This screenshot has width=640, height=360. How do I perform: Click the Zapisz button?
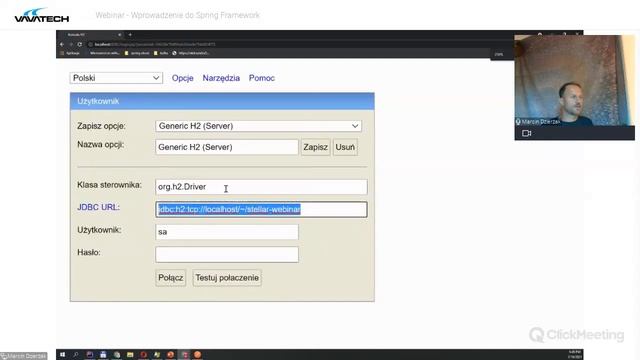point(316,147)
